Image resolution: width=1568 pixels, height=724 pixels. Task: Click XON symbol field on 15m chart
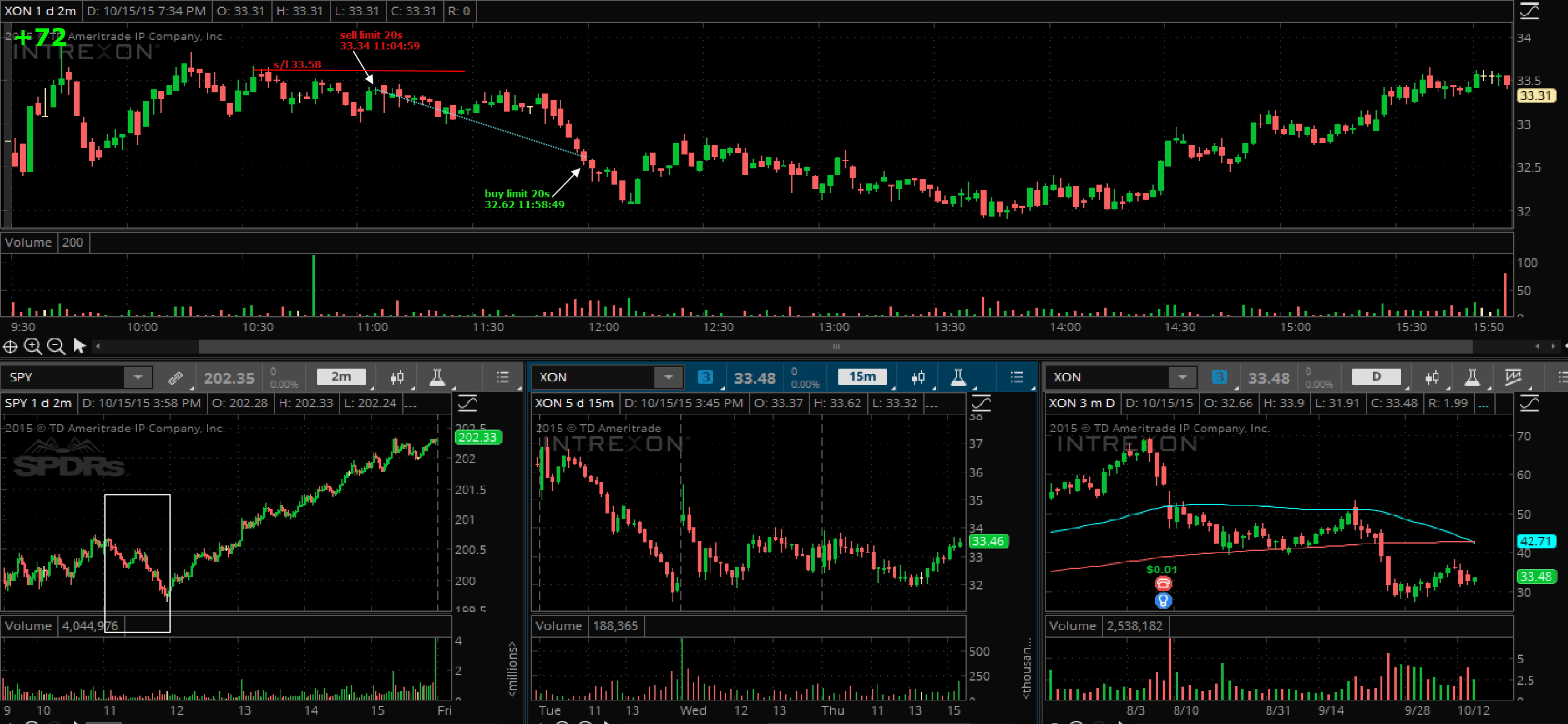(595, 378)
